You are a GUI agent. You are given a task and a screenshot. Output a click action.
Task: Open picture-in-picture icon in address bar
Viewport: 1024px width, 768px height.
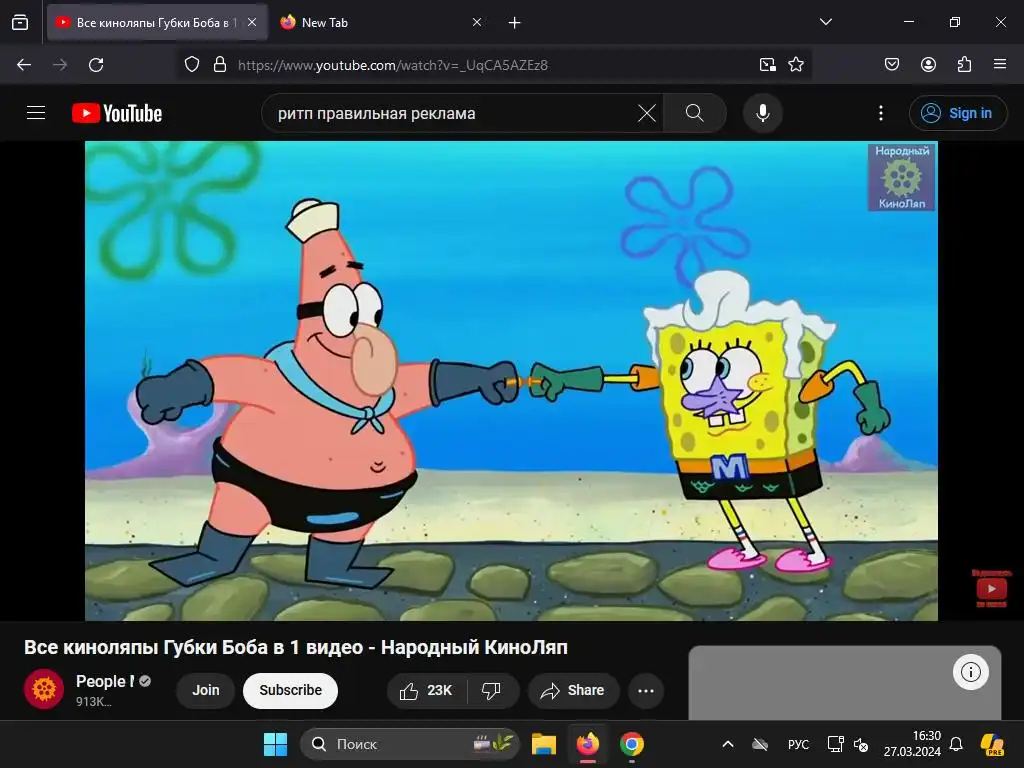[767, 65]
